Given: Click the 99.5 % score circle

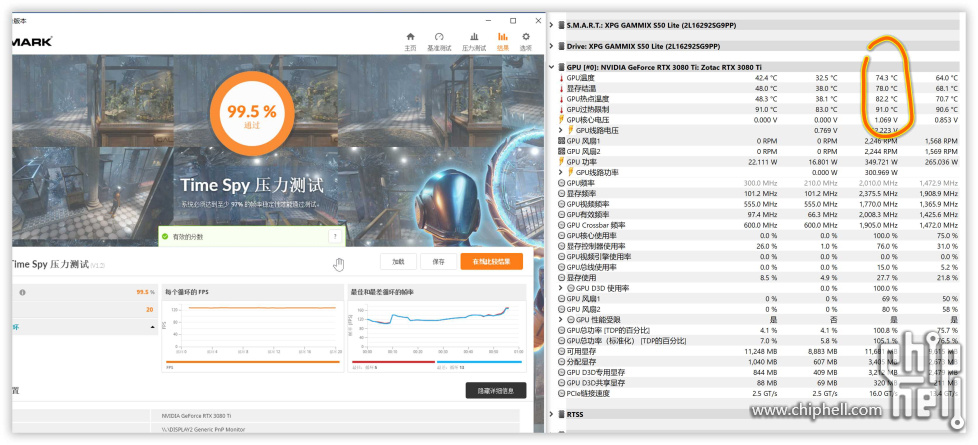Looking at the screenshot, I should (252, 113).
